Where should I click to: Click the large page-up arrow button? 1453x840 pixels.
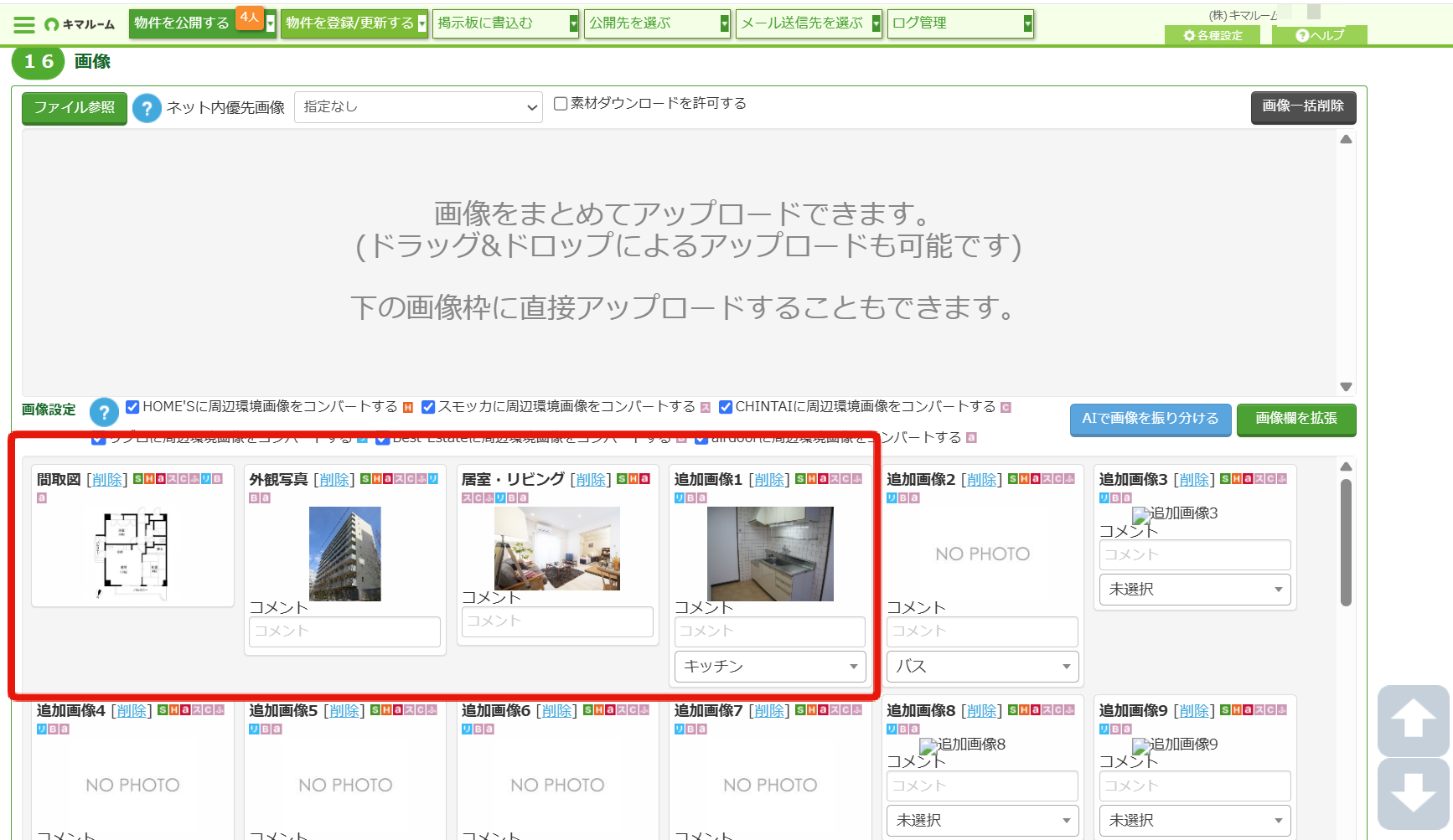point(1414,720)
